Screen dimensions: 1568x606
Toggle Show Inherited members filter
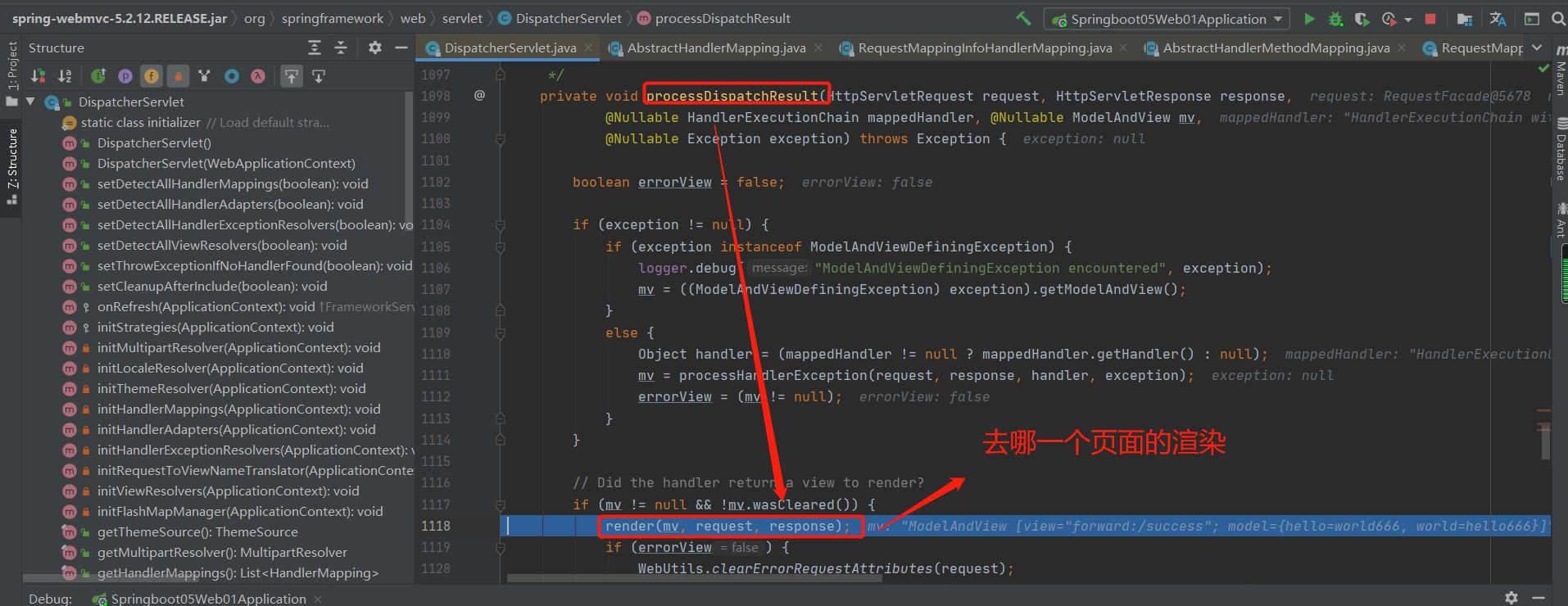tap(98, 76)
